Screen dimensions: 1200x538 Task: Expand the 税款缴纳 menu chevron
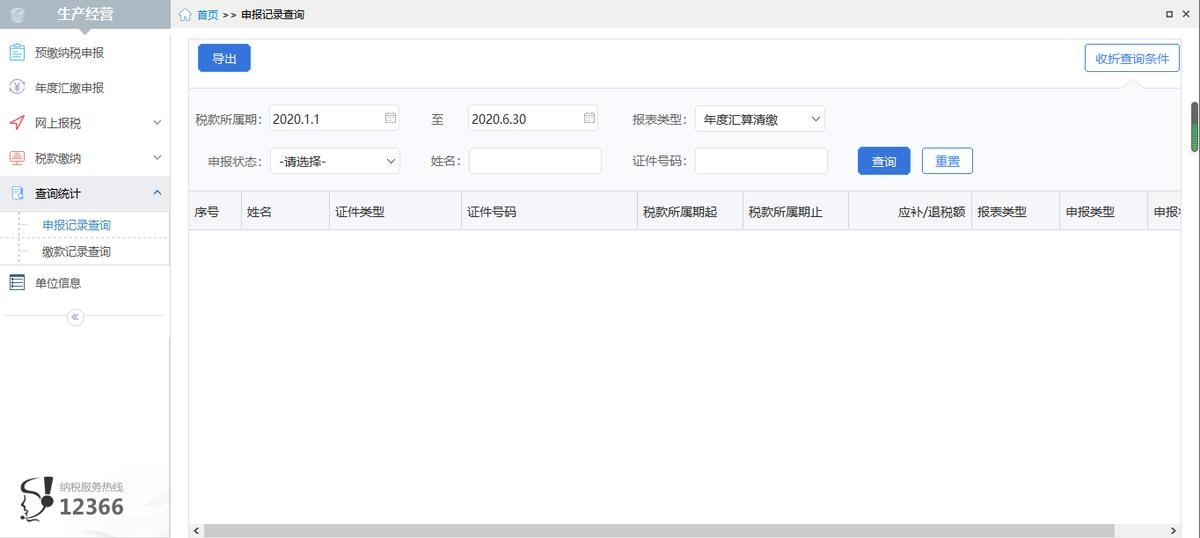tap(157, 158)
